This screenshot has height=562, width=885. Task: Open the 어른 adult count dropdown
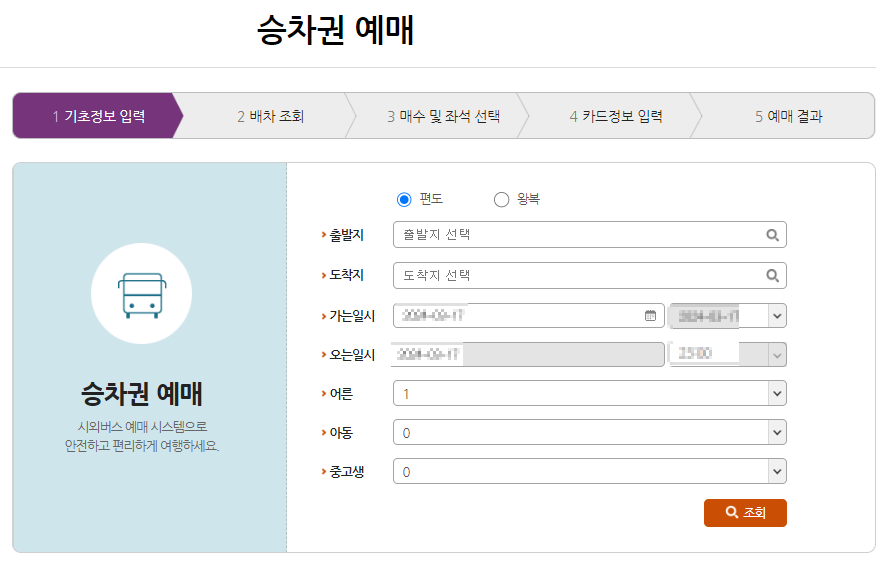pyautogui.click(x=589, y=393)
